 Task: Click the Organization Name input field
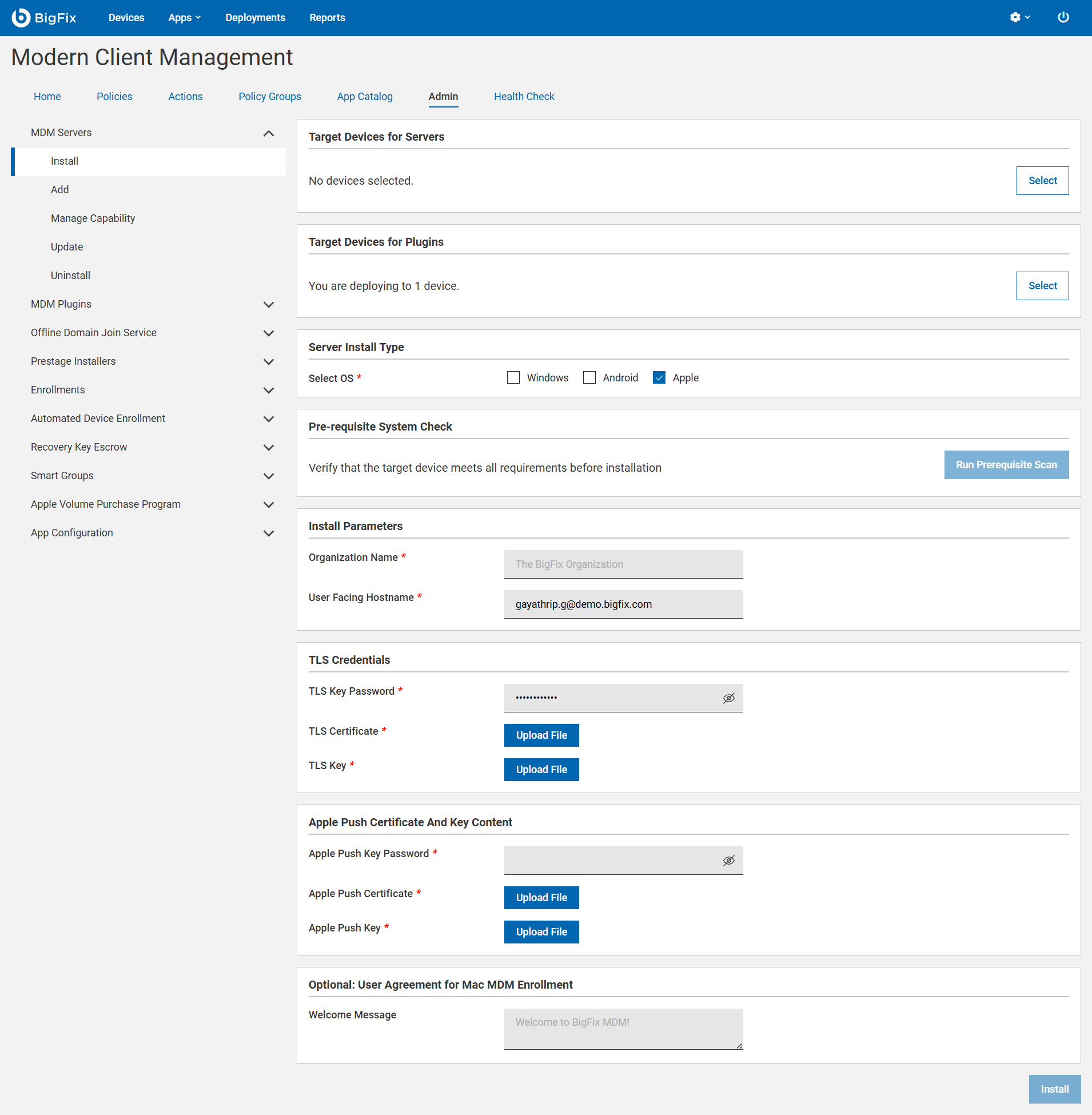pos(623,564)
